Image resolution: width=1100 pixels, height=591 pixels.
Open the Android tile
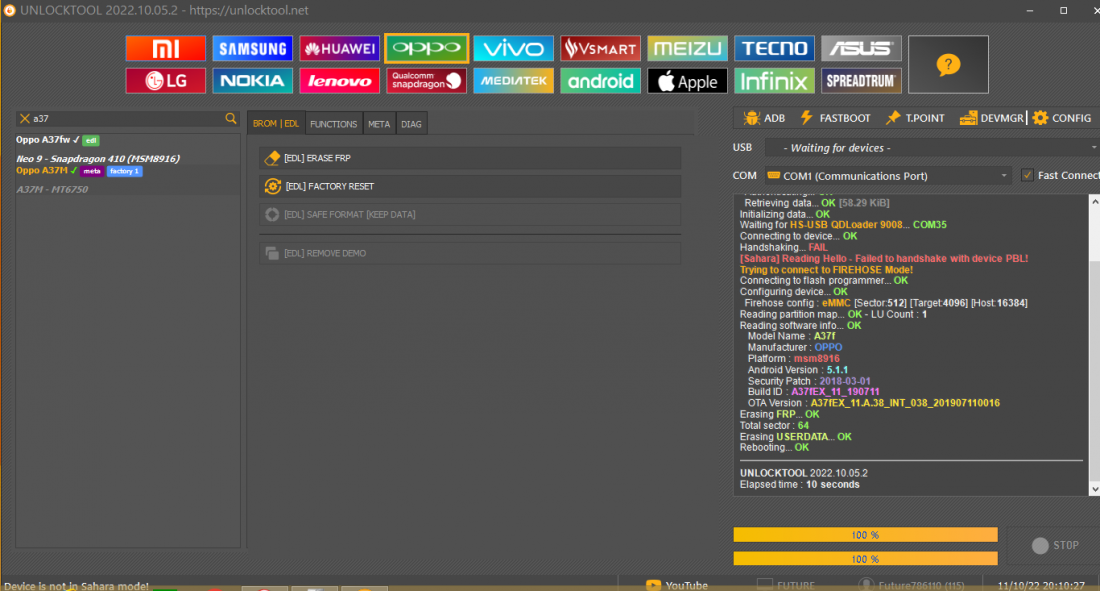601,81
